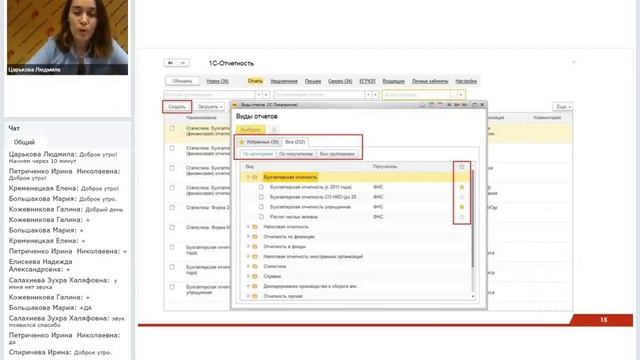Screen dimensions: 640x360
Task: Open the Загрузить dropdown
Action: click(210, 107)
